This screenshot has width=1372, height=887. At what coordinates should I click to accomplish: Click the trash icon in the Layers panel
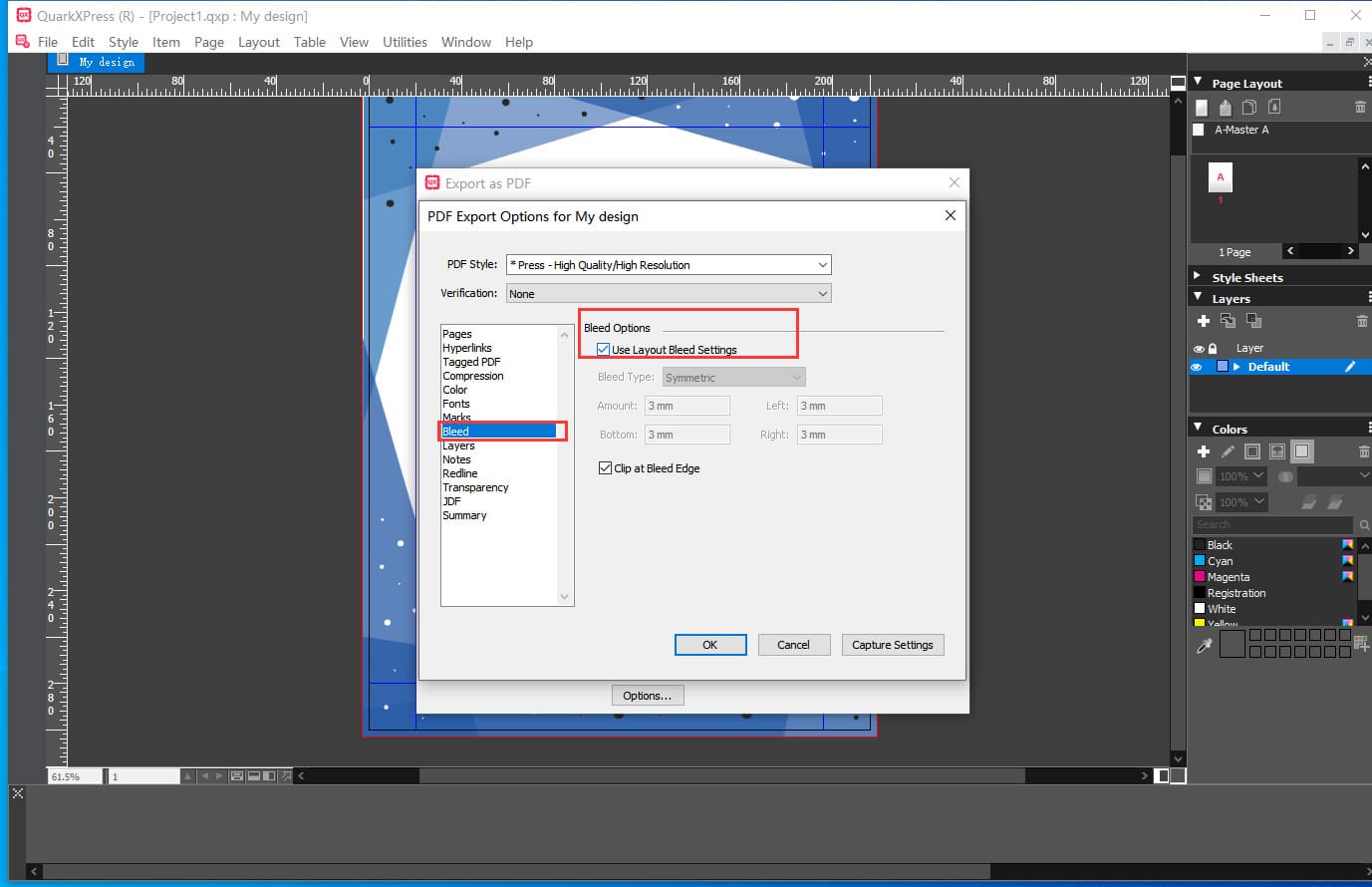tap(1361, 321)
